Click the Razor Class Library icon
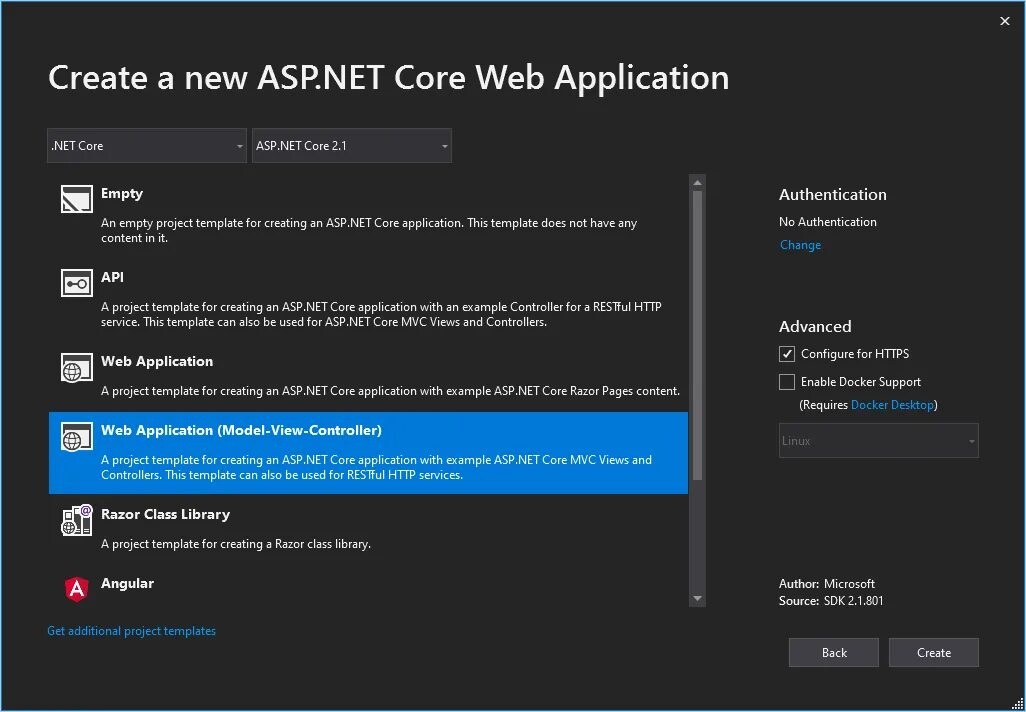 [x=77, y=520]
